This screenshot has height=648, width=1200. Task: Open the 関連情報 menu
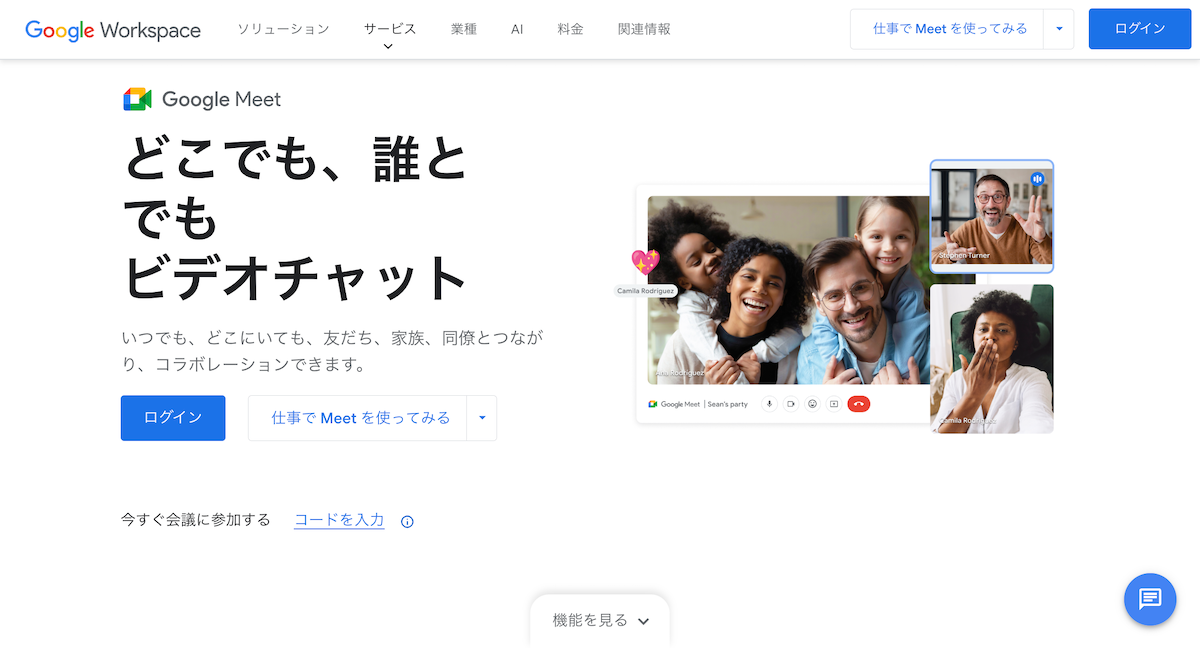tap(644, 29)
